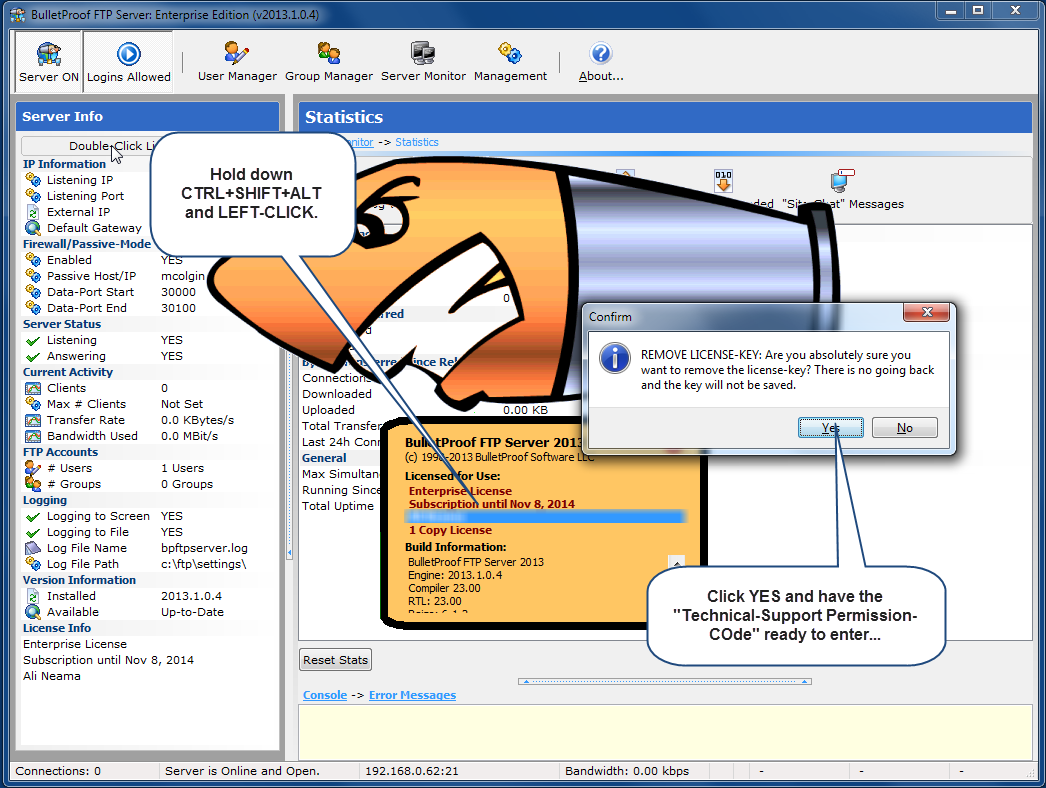This screenshot has width=1046, height=788.
Task: Click the # Groups row icon
Action: click(x=33, y=484)
